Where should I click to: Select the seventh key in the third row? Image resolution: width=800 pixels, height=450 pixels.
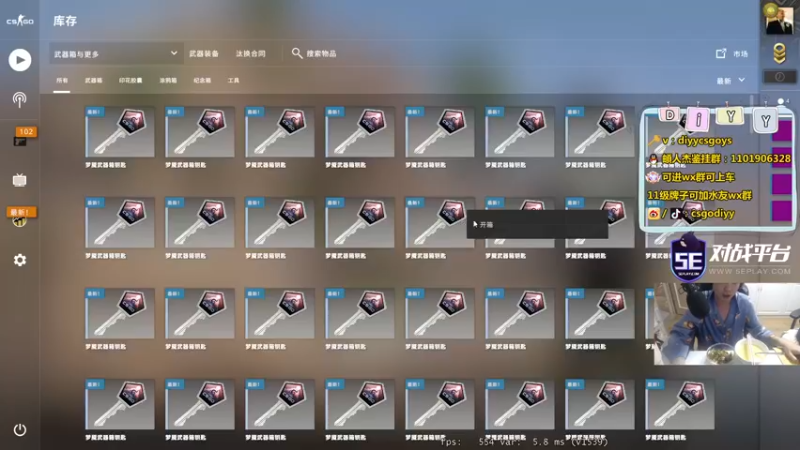tap(600, 313)
